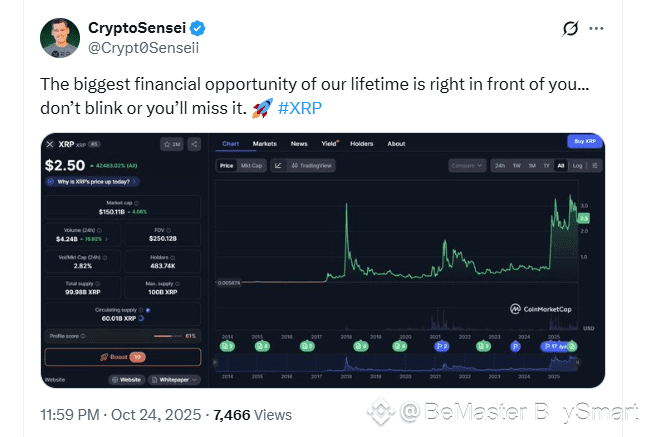Screen dimensions: 646x437
Task: Toggle the chart to Price view
Action: click(227, 165)
